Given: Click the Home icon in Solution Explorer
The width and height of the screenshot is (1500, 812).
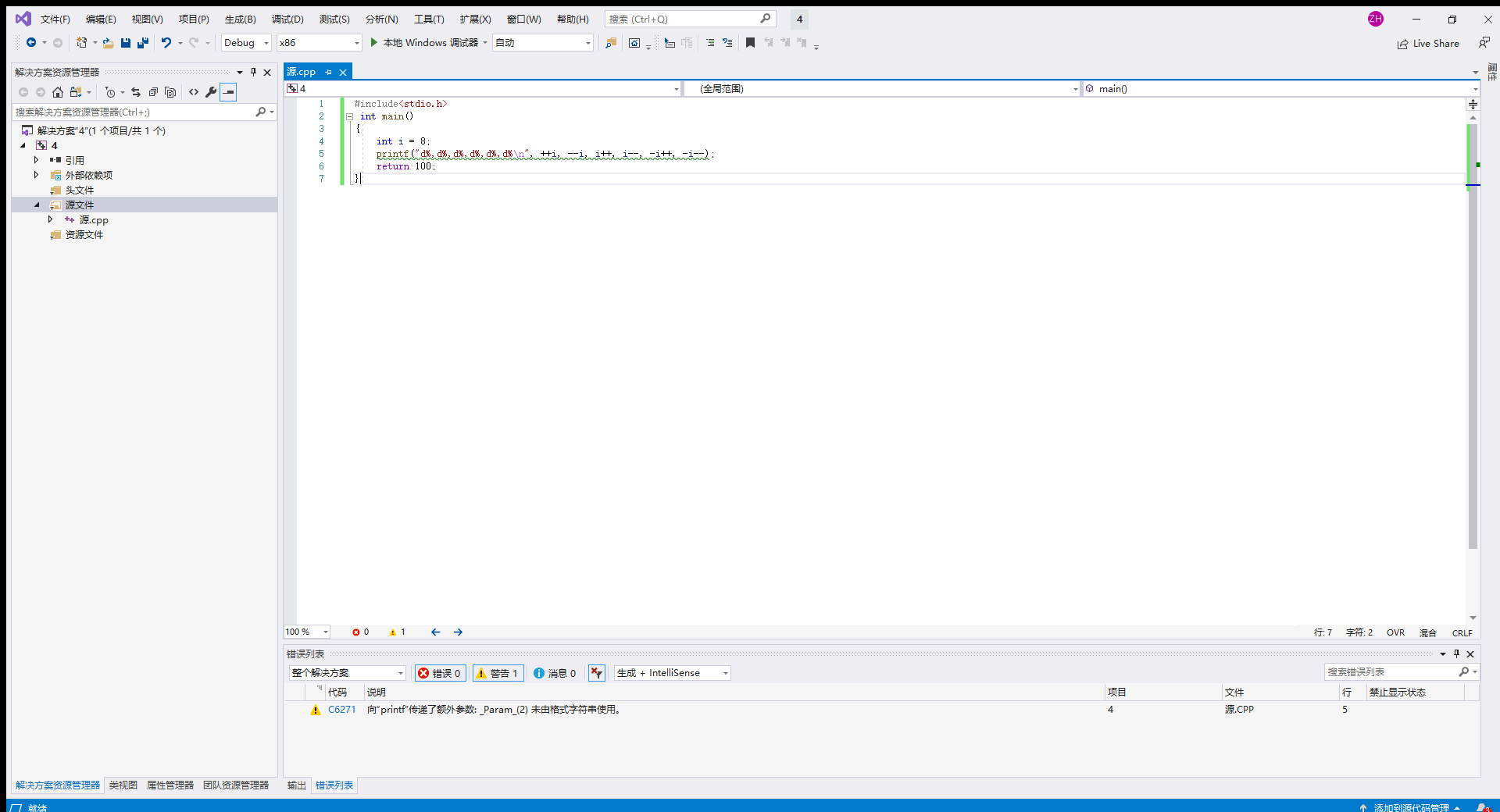Looking at the screenshot, I should 58,92.
